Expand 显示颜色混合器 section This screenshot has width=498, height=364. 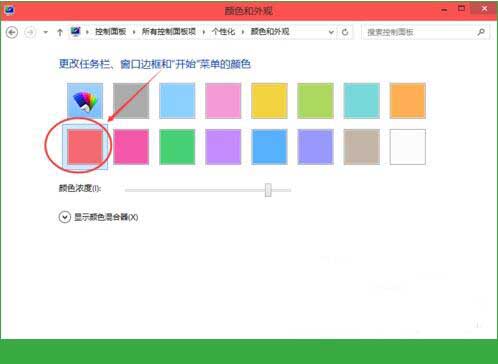(x=65, y=217)
